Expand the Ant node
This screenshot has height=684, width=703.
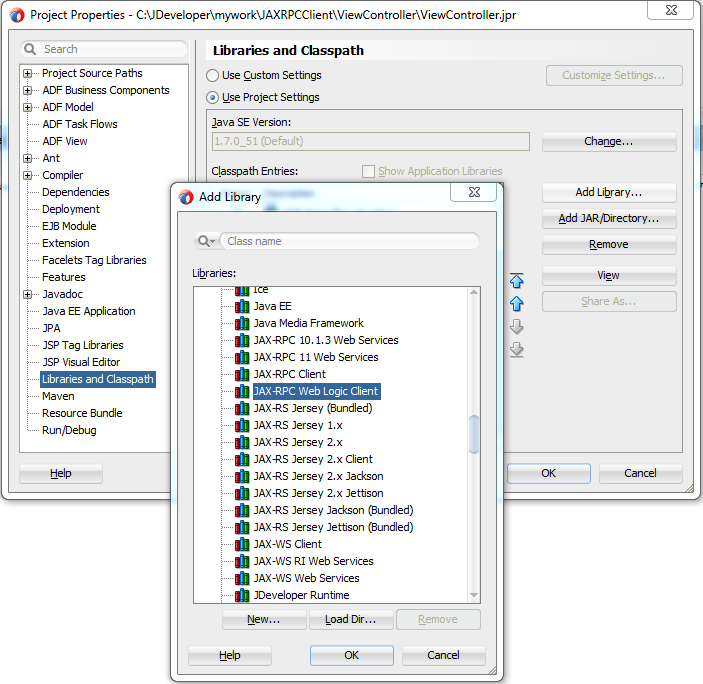click(28, 158)
